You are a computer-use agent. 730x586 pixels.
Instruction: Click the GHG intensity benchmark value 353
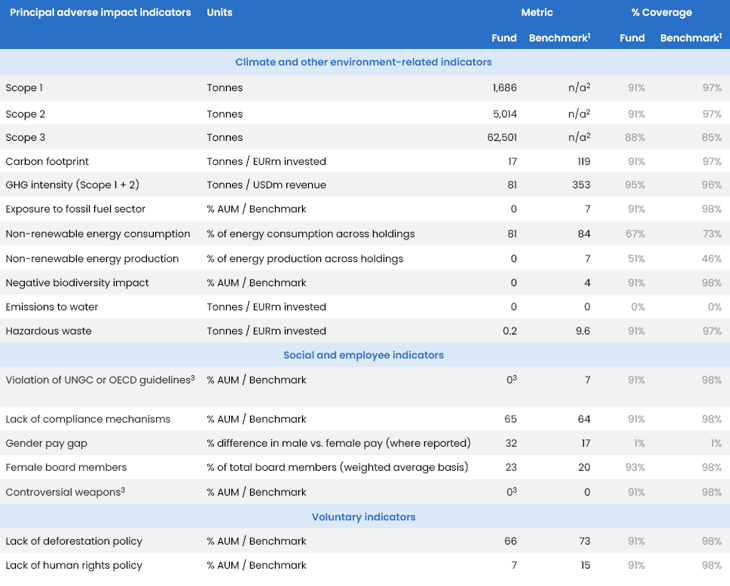(580, 185)
